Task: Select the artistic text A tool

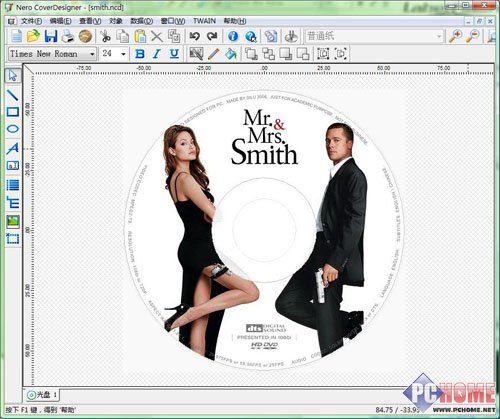Action: pyautogui.click(x=13, y=148)
